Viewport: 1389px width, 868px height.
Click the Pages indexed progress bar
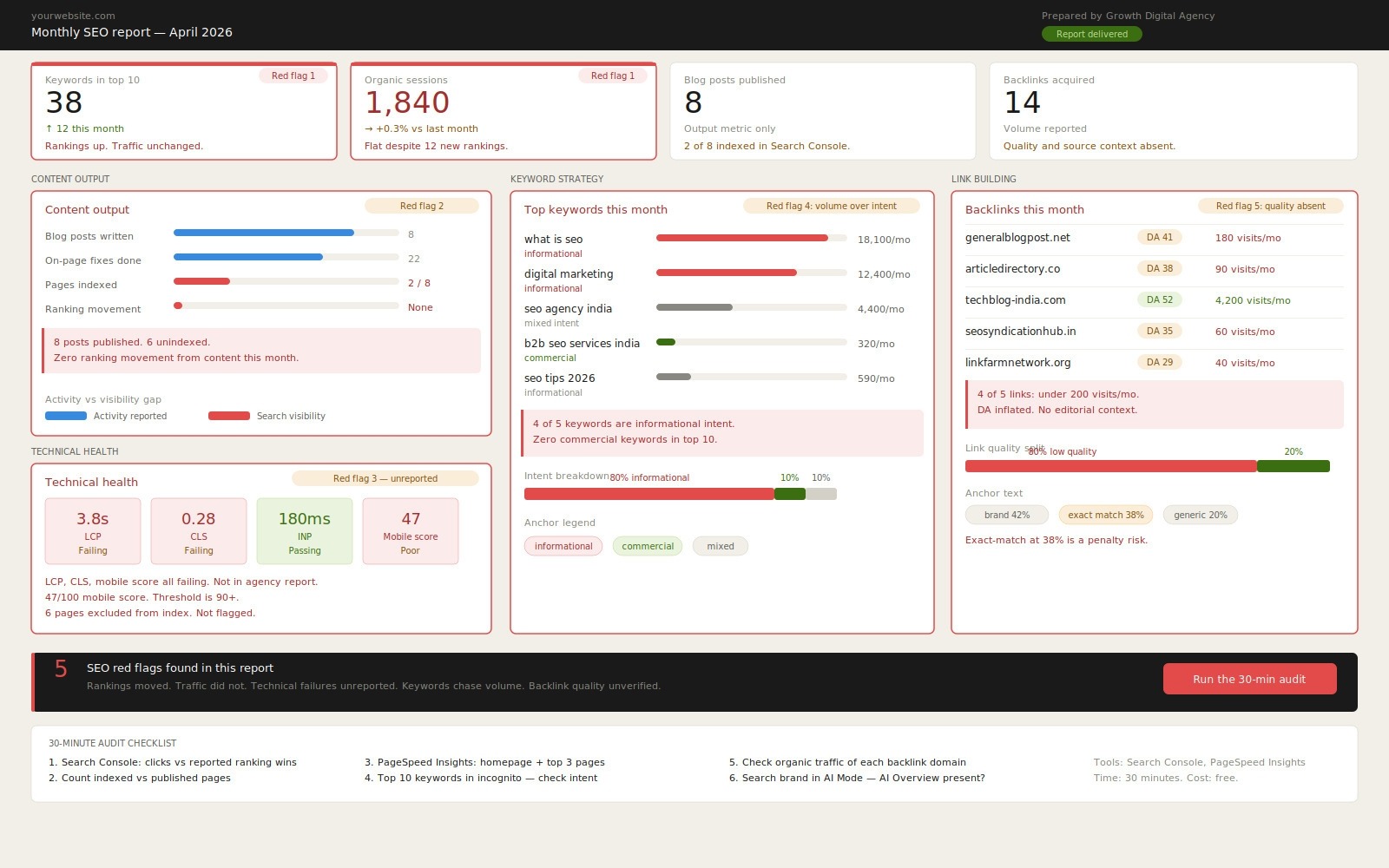coord(286,281)
